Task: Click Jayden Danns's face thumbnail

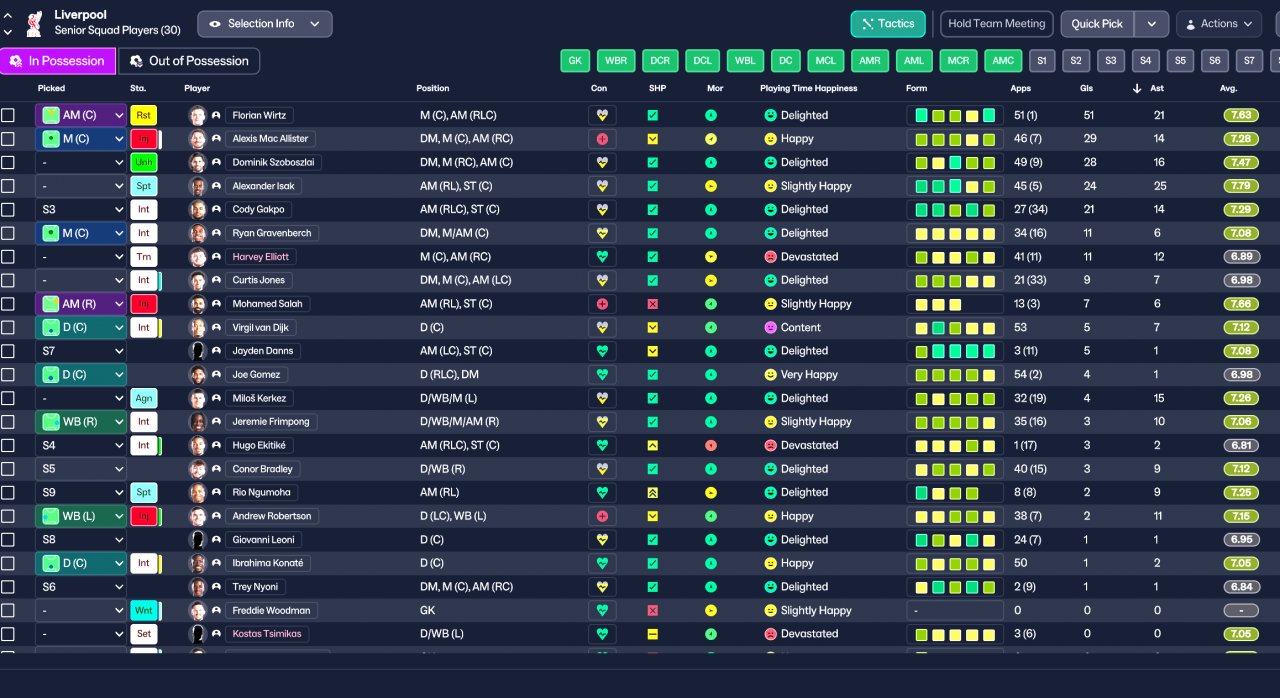Action: (x=197, y=351)
